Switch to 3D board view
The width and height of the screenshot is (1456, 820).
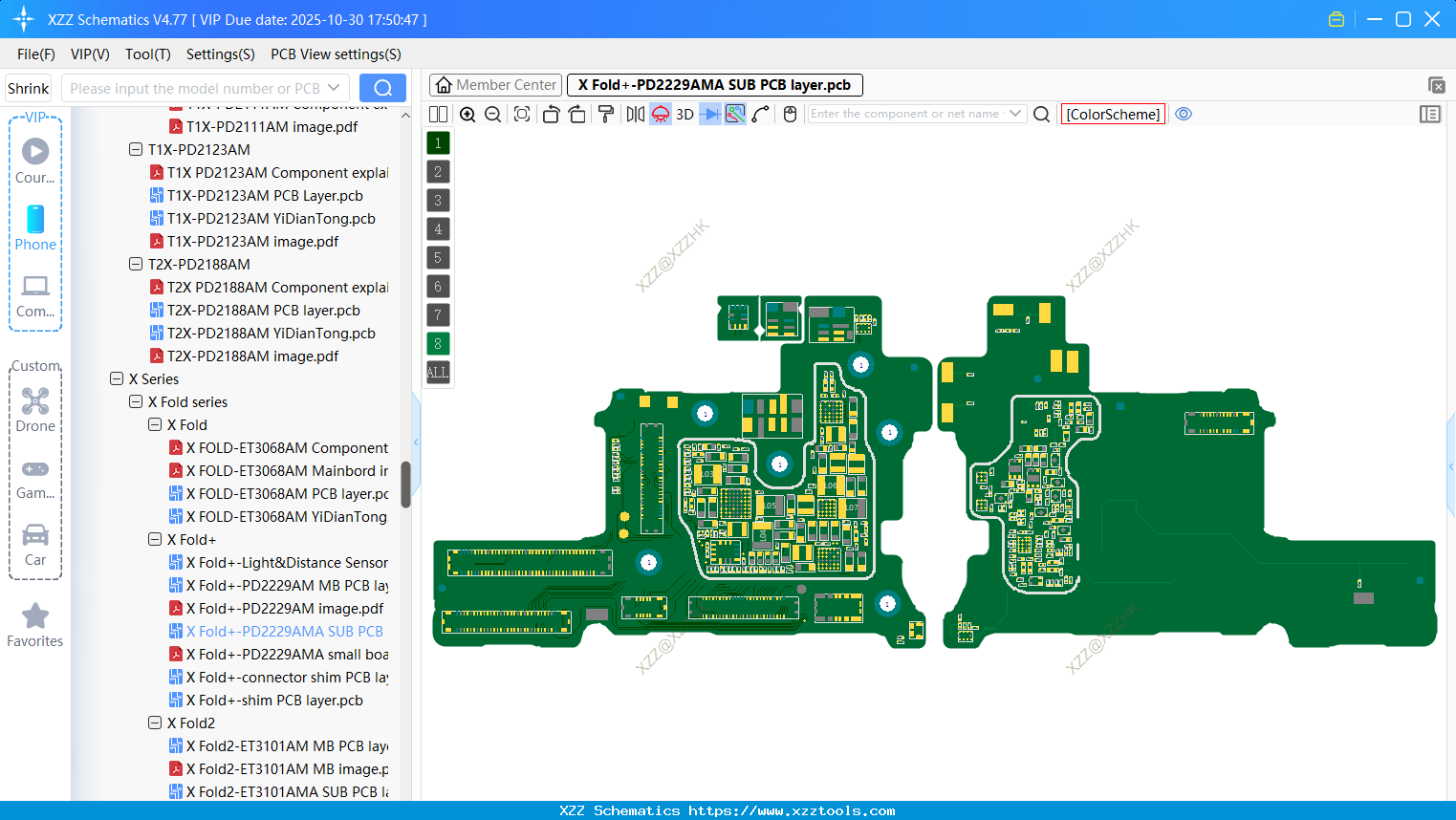pos(684,114)
